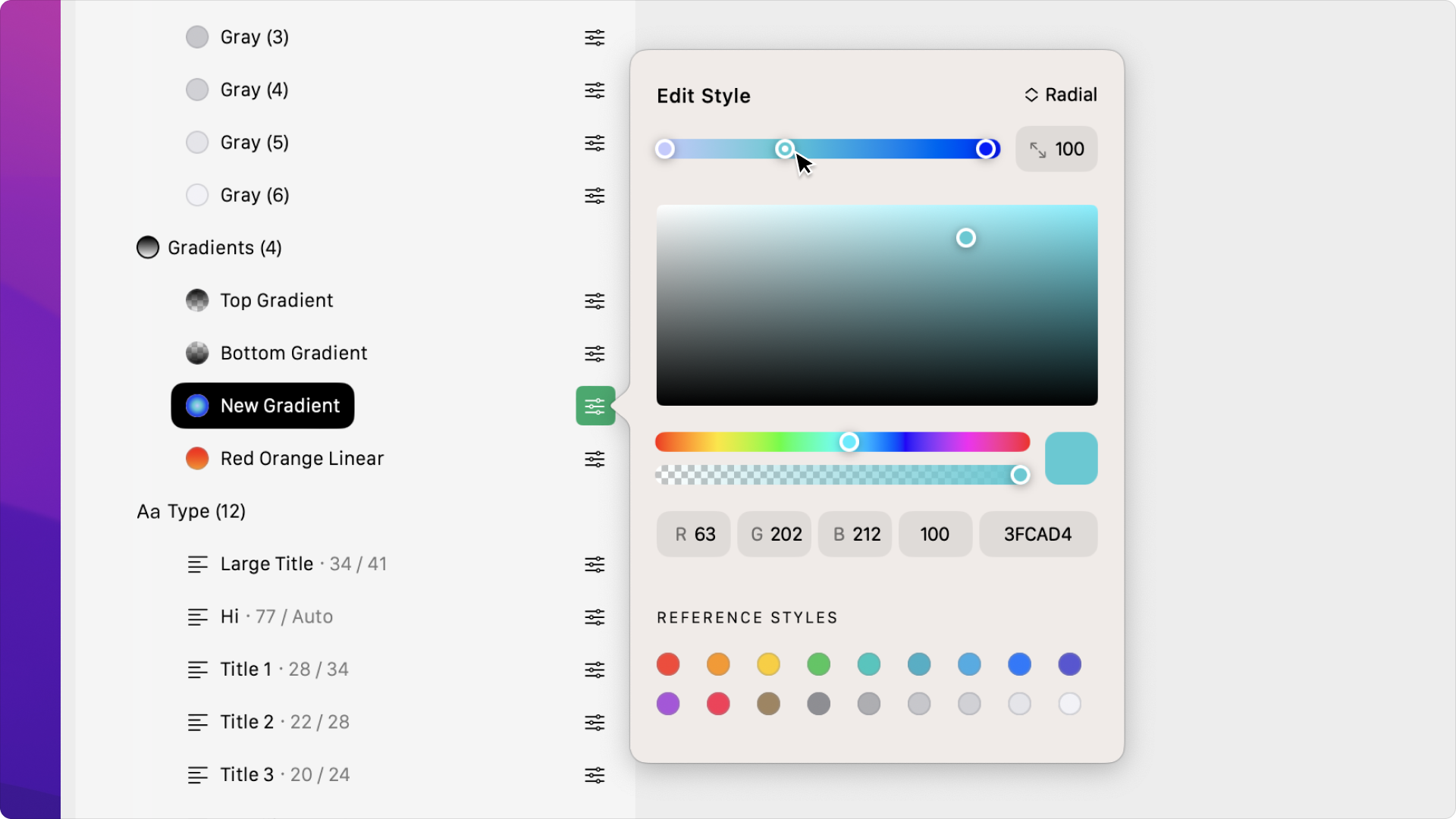
Task: Pick the purple reference style swatch
Action: point(668,704)
